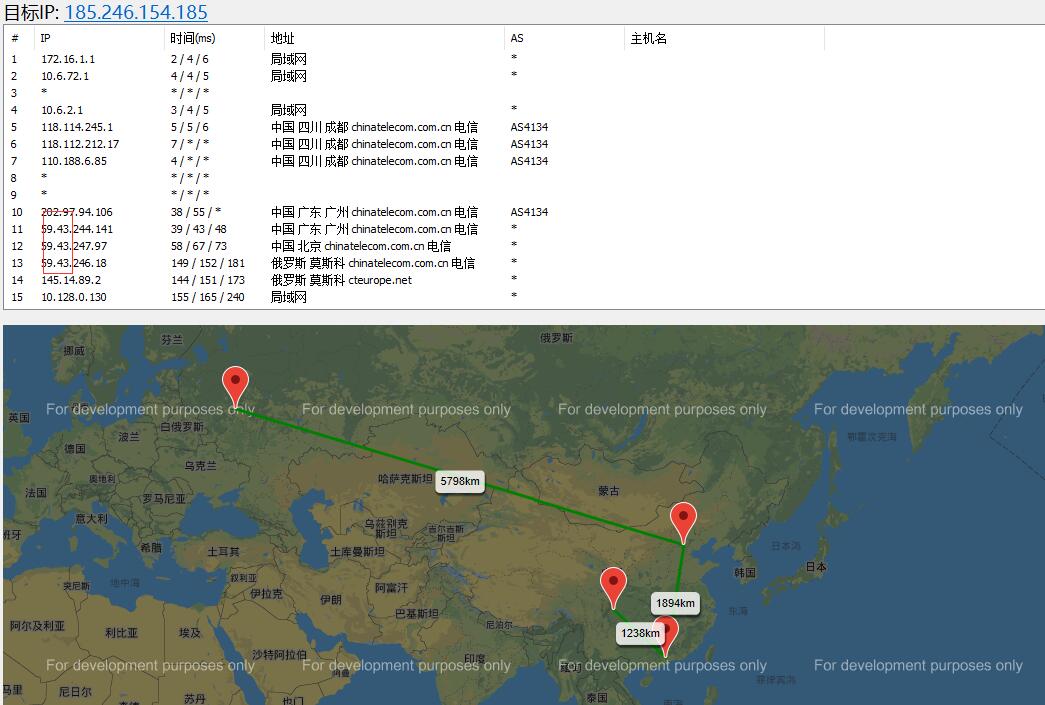The height and width of the screenshot is (705, 1045).
Task: Click 中国 北京 chinatelecom address in hop 12
Action: (361, 246)
